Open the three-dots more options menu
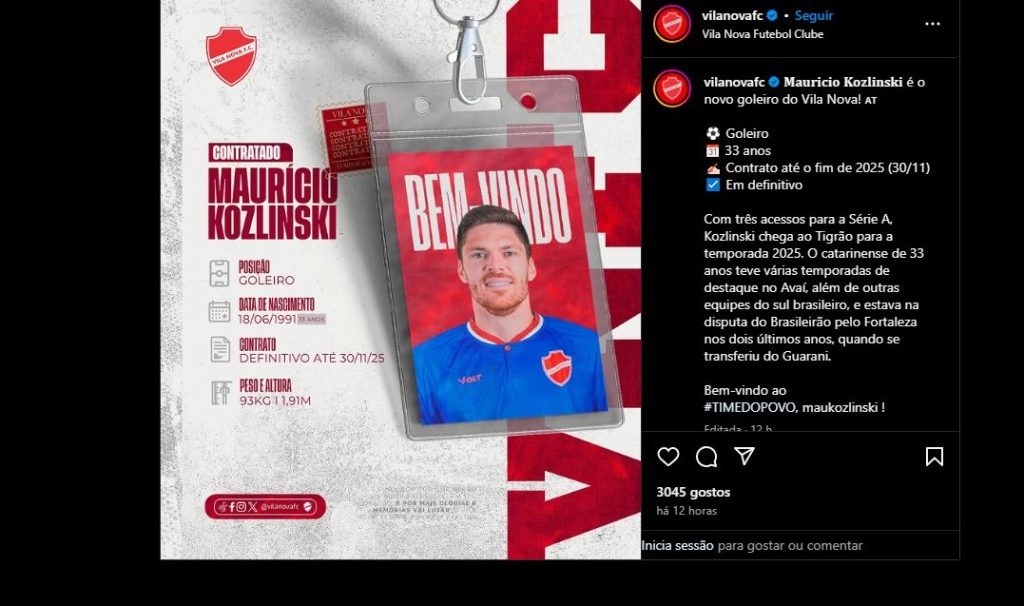 [933, 24]
